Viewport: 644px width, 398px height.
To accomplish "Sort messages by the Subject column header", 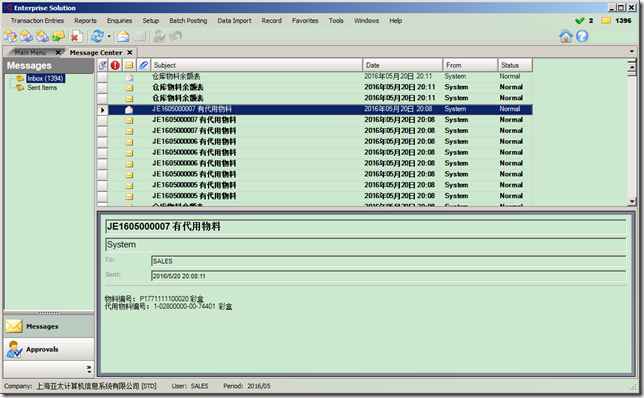I will tap(257, 65).
